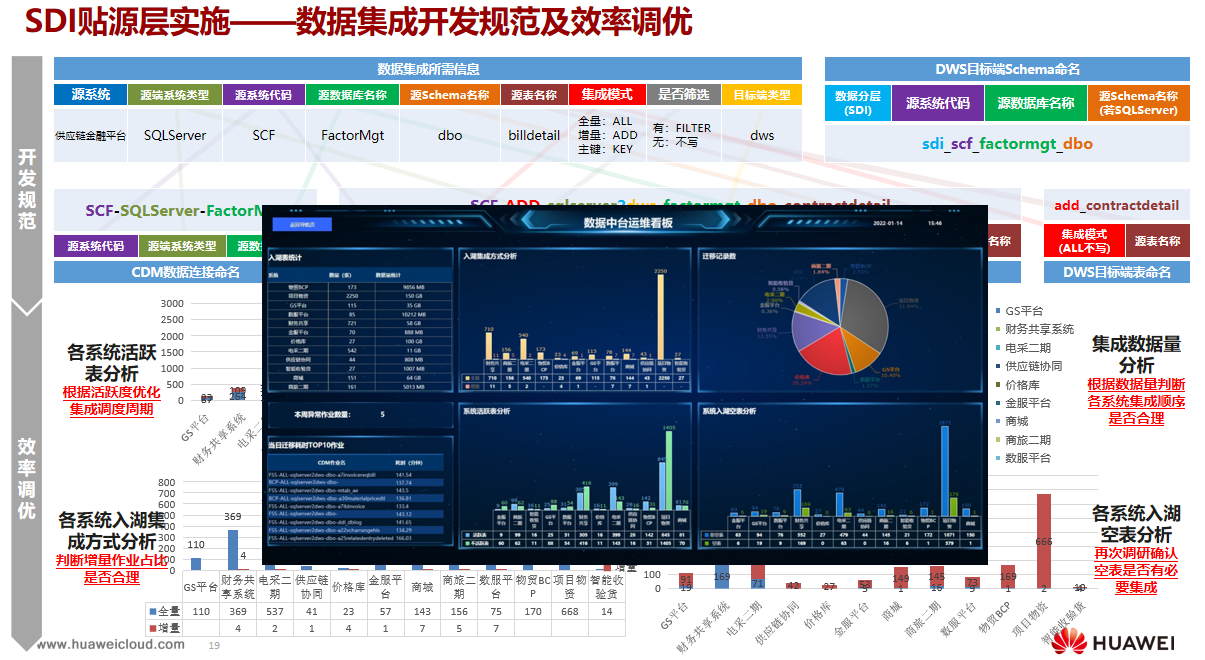Image resolution: width=1205 pixels, height=660 pixels.
Task: Select the sdi_scf_factormgt_dbo schema name
Action: coord(1007,143)
